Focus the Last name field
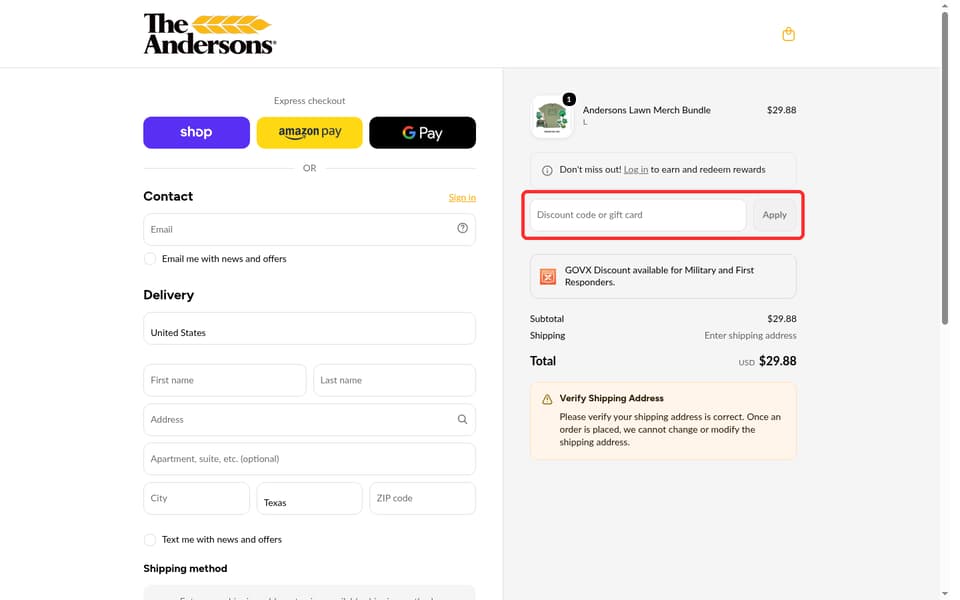Viewport: 960px width, 600px height. pos(394,380)
